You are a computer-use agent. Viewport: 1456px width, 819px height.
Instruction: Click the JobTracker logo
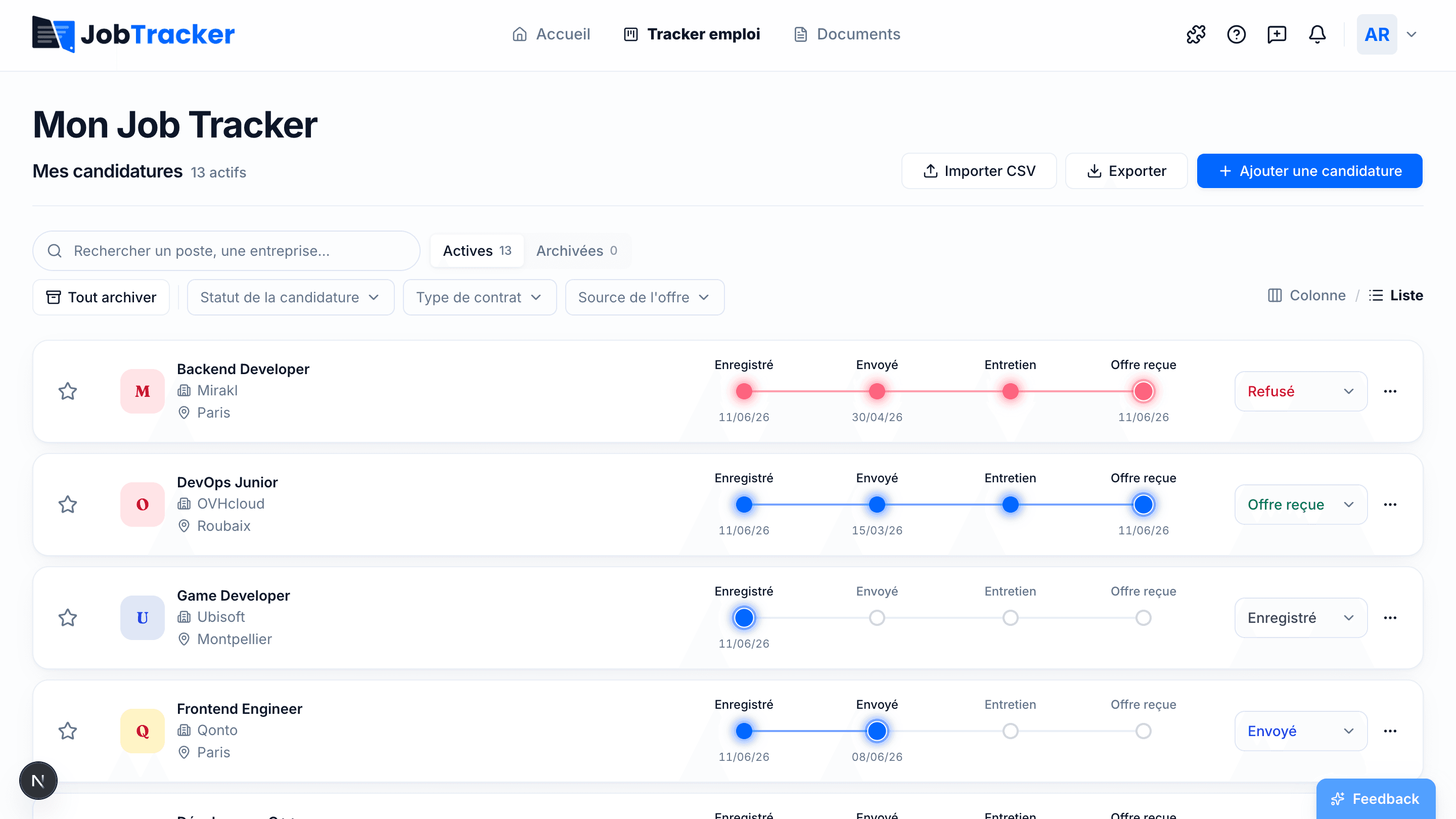133,34
